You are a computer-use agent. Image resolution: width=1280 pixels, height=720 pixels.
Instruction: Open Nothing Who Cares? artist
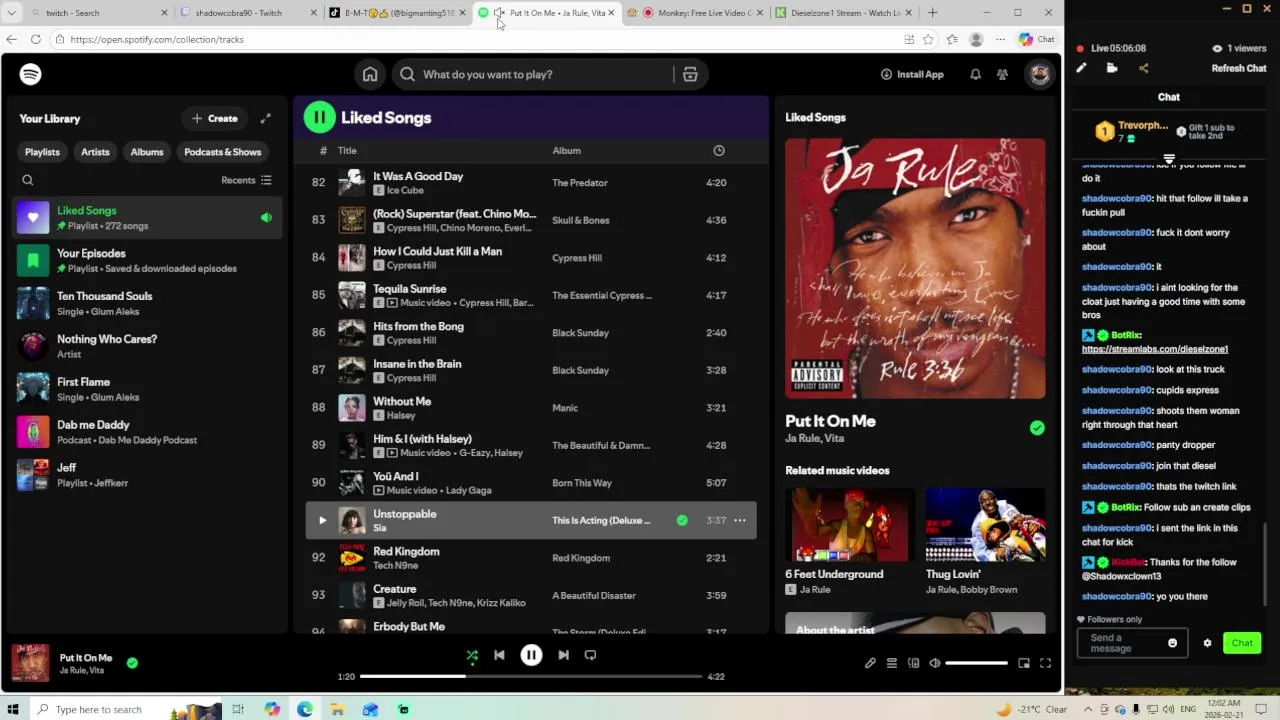(147, 346)
